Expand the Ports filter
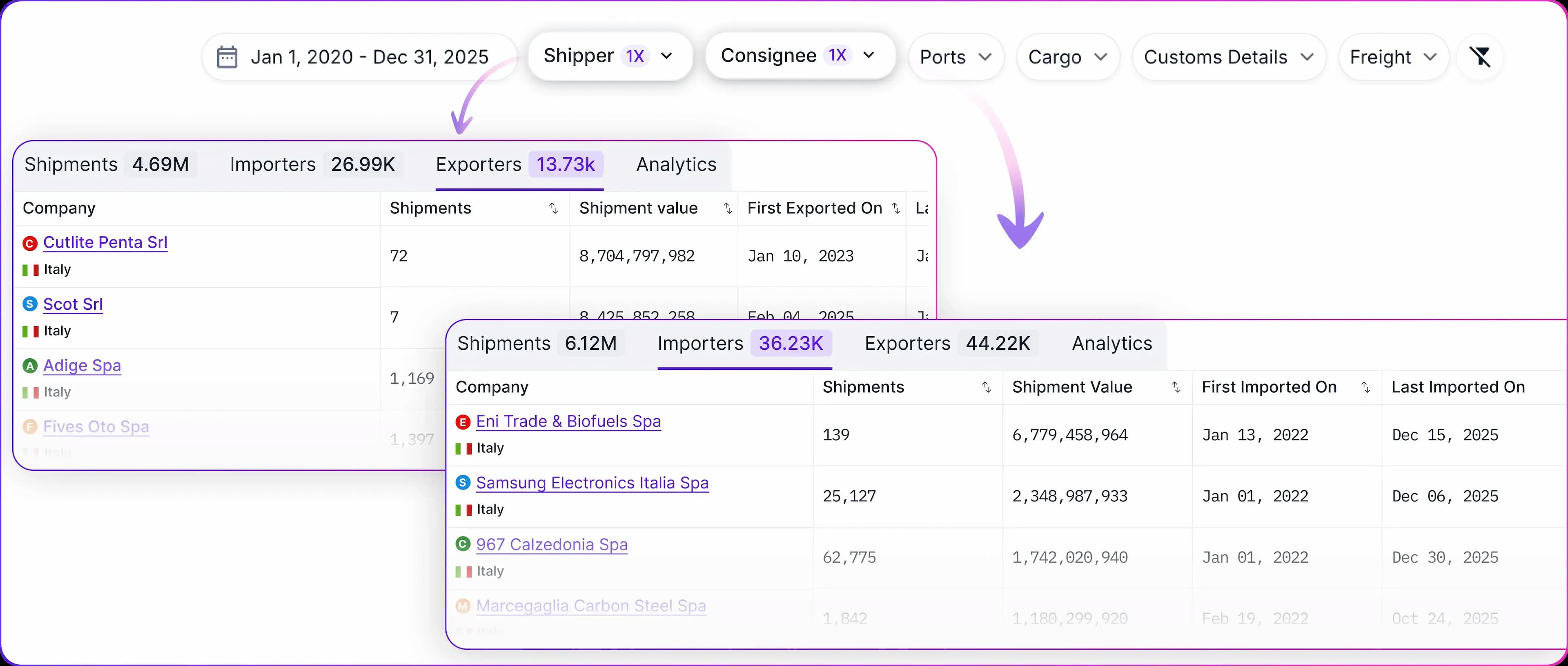Screen dimensions: 1568x666 955,57
